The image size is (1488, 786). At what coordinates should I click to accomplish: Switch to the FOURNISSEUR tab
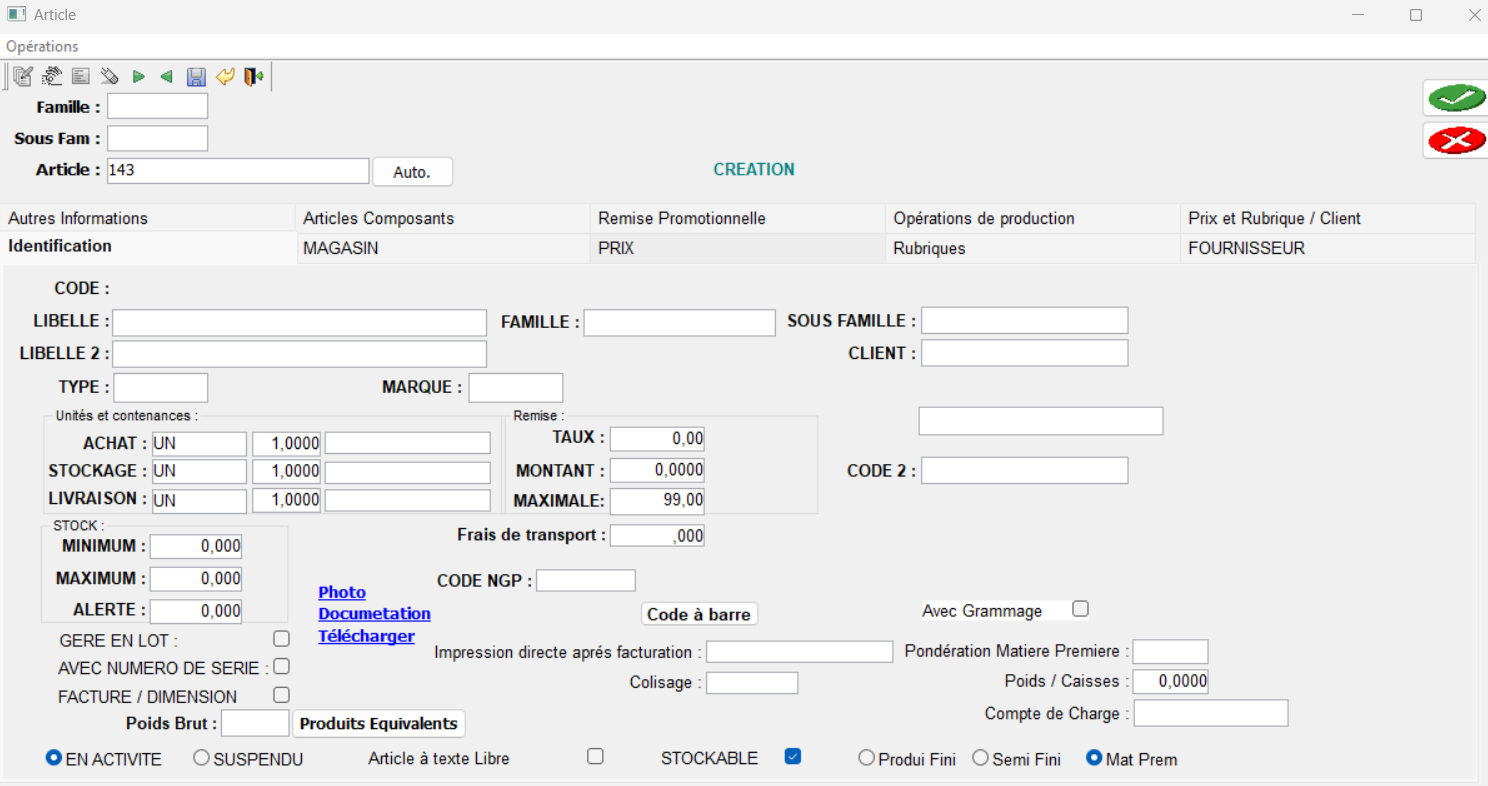(x=1328, y=248)
